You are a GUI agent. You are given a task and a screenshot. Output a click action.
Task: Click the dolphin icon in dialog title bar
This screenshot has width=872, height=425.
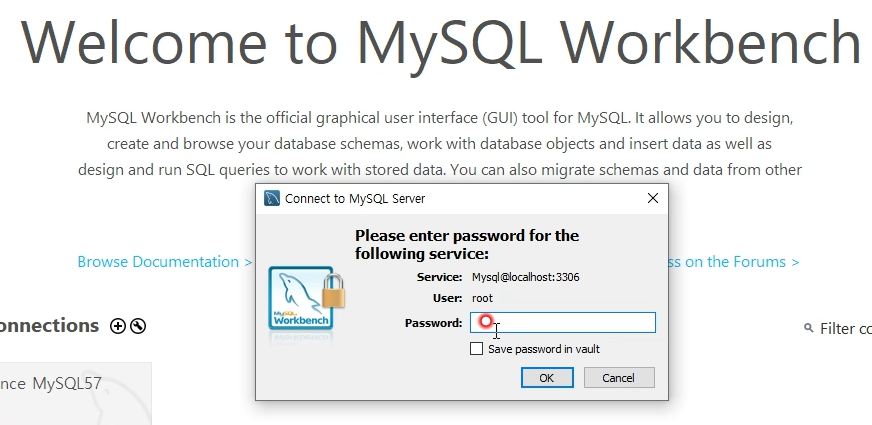[272, 198]
